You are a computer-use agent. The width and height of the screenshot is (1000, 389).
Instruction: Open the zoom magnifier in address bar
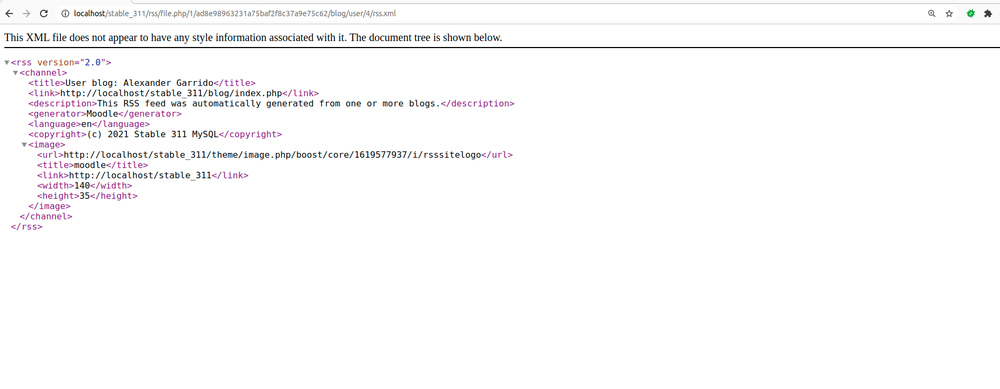(932, 13)
